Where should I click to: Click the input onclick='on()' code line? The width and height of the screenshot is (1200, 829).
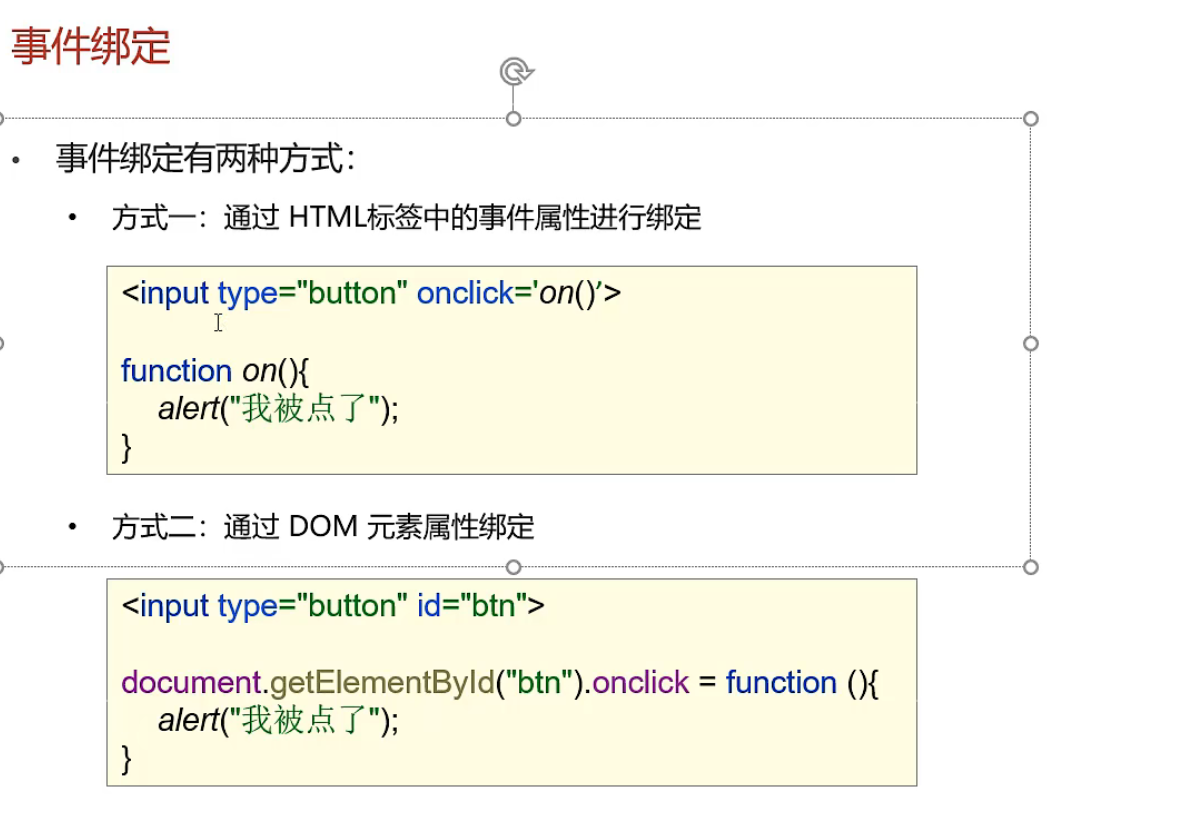click(371, 293)
